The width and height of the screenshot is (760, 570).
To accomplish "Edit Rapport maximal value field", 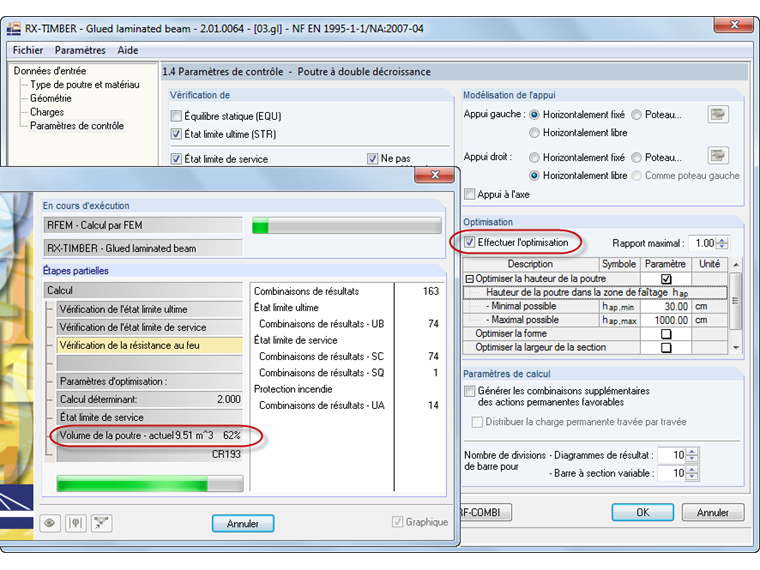I will click(704, 243).
